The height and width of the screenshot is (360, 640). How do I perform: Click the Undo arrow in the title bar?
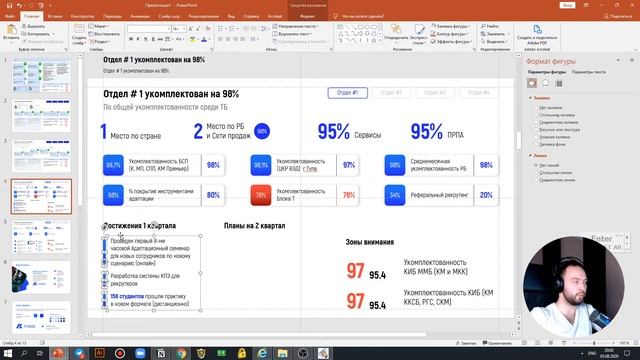point(19,5)
